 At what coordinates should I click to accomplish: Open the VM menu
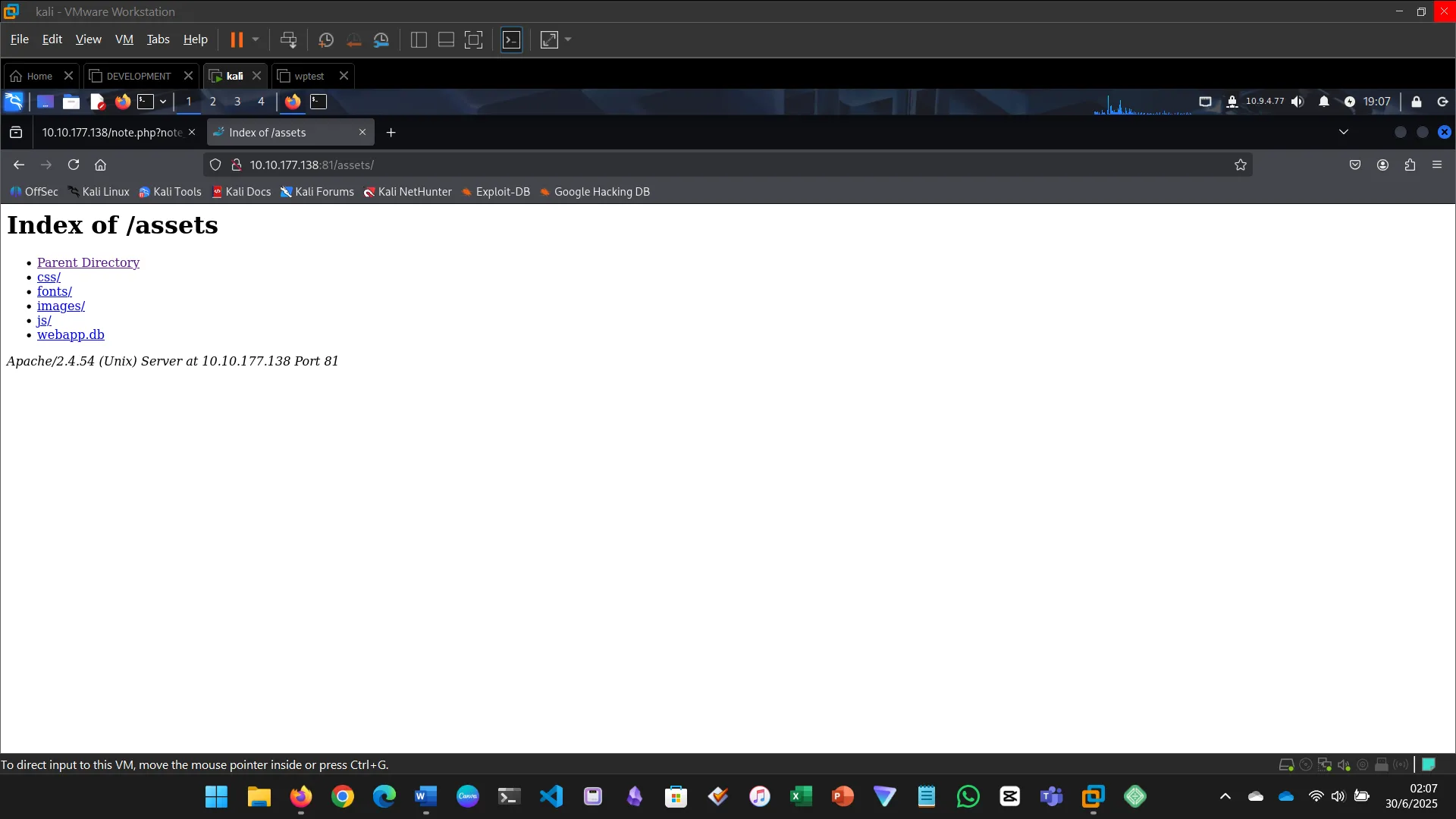(x=124, y=39)
